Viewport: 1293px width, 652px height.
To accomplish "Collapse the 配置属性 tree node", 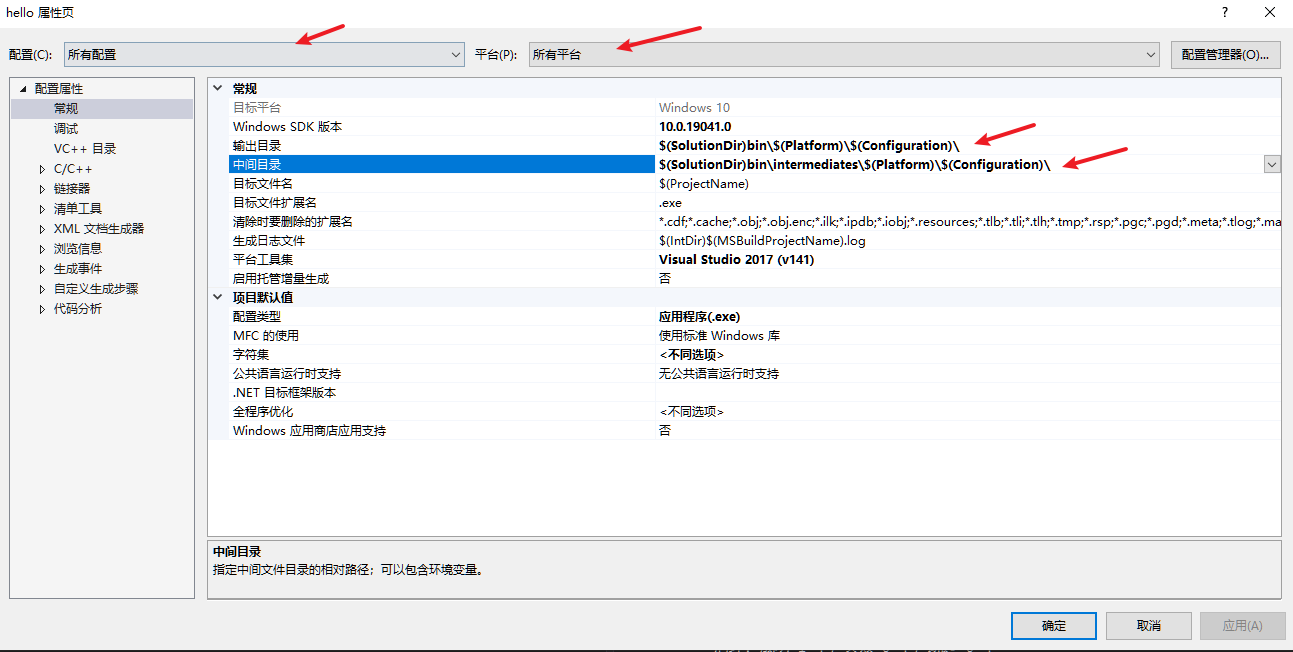I will [x=22, y=89].
